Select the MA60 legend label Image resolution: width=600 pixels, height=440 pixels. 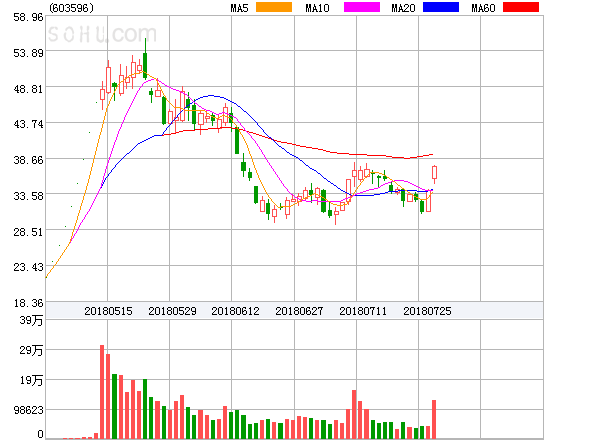(x=483, y=8)
